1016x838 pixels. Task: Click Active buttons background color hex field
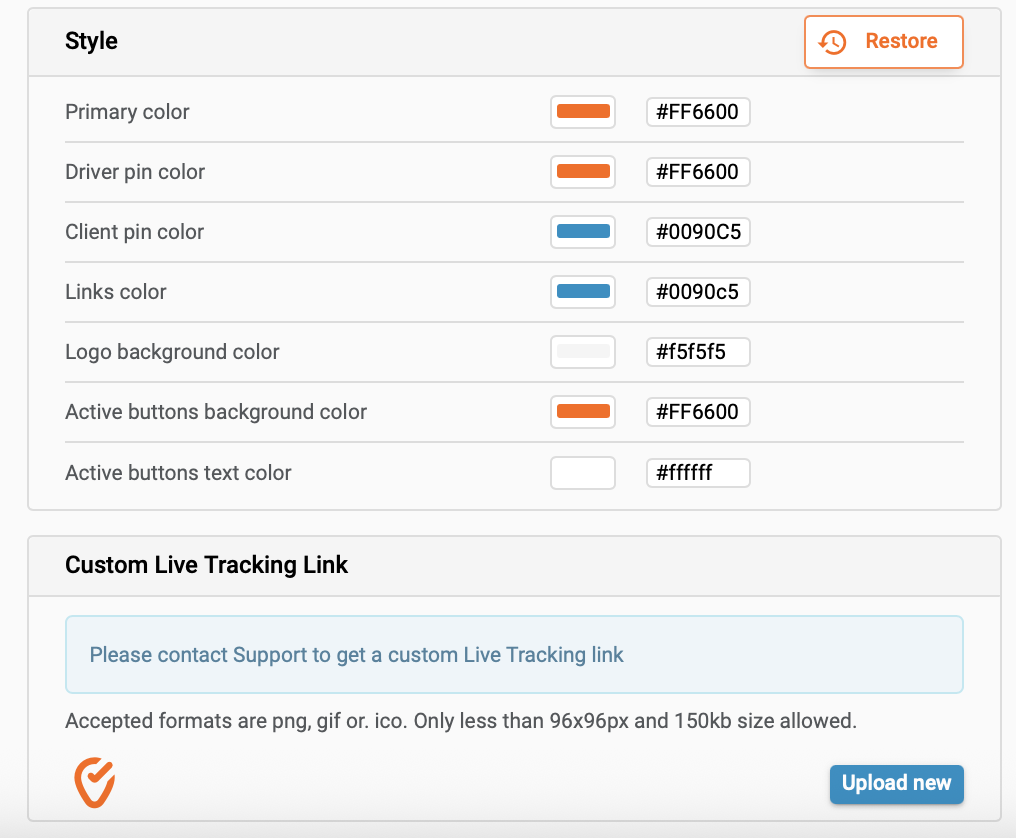[698, 412]
